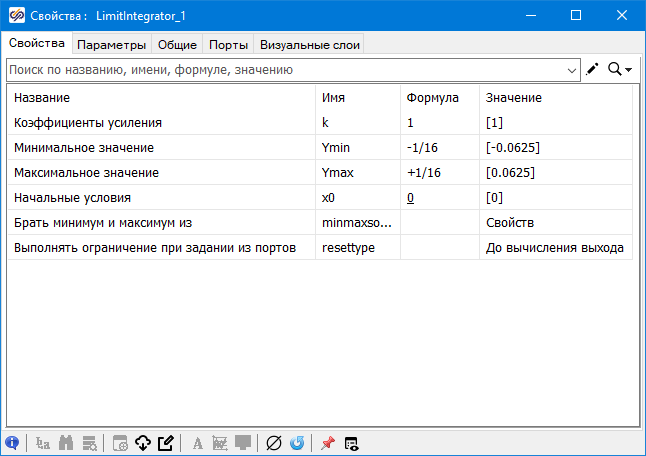Click the calendar clock icon in bottom toolbar
The width and height of the screenshot is (646, 456).
[x=119, y=443]
